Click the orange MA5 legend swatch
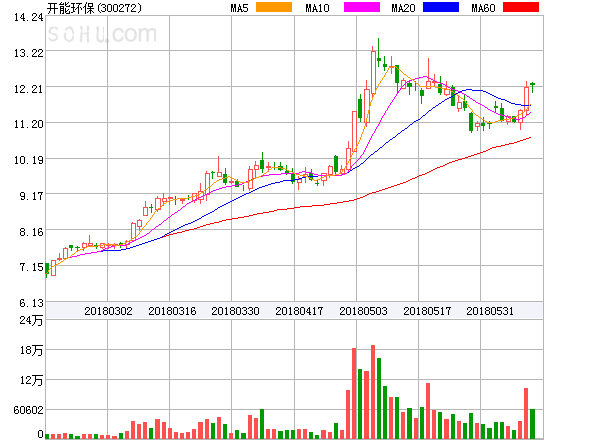The width and height of the screenshot is (600, 440). 274,7
